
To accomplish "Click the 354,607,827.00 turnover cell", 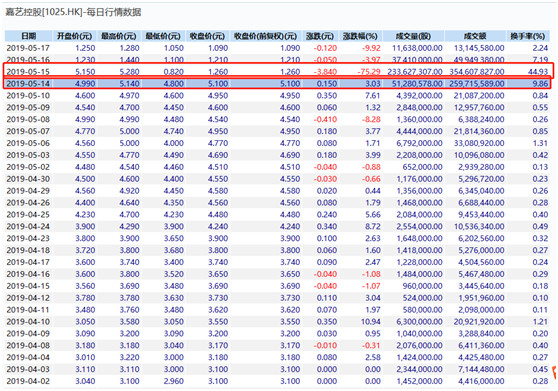I will coord(477,72).
